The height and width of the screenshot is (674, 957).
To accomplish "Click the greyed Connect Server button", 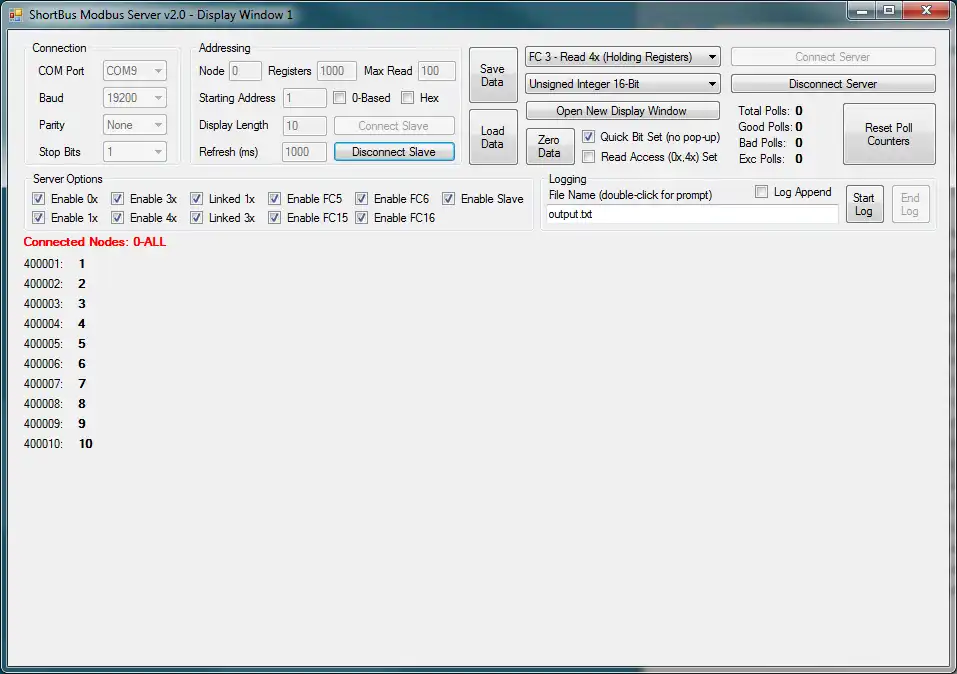I will coord(833,57).
